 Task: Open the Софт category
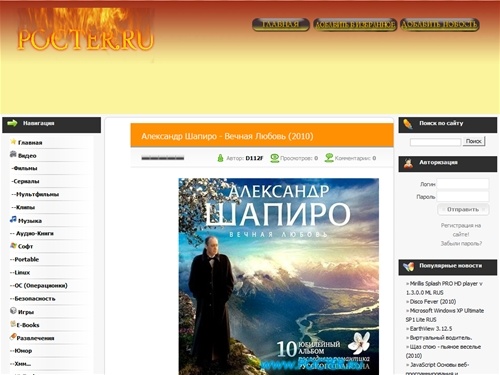click(25, 247)
